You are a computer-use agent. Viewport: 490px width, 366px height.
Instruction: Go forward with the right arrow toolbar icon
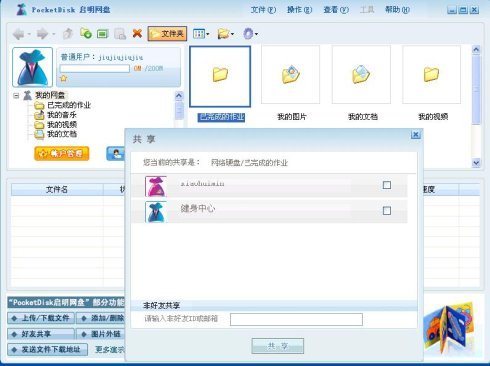pyautogui.click(x=42, y=34)
